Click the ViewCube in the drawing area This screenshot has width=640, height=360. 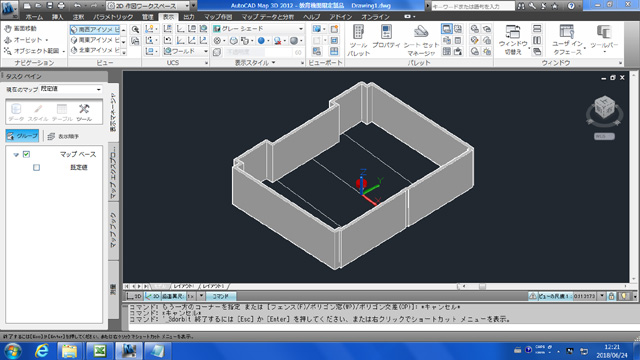point(604,108)
